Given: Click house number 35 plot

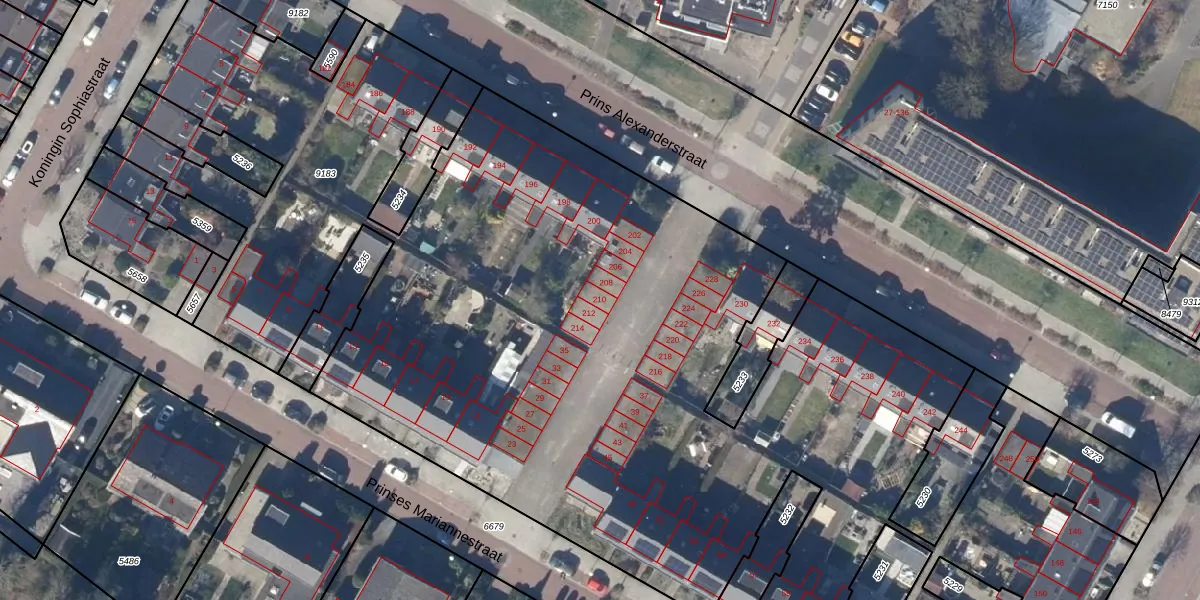Looking at the screenshot, I should click(565, 351).
